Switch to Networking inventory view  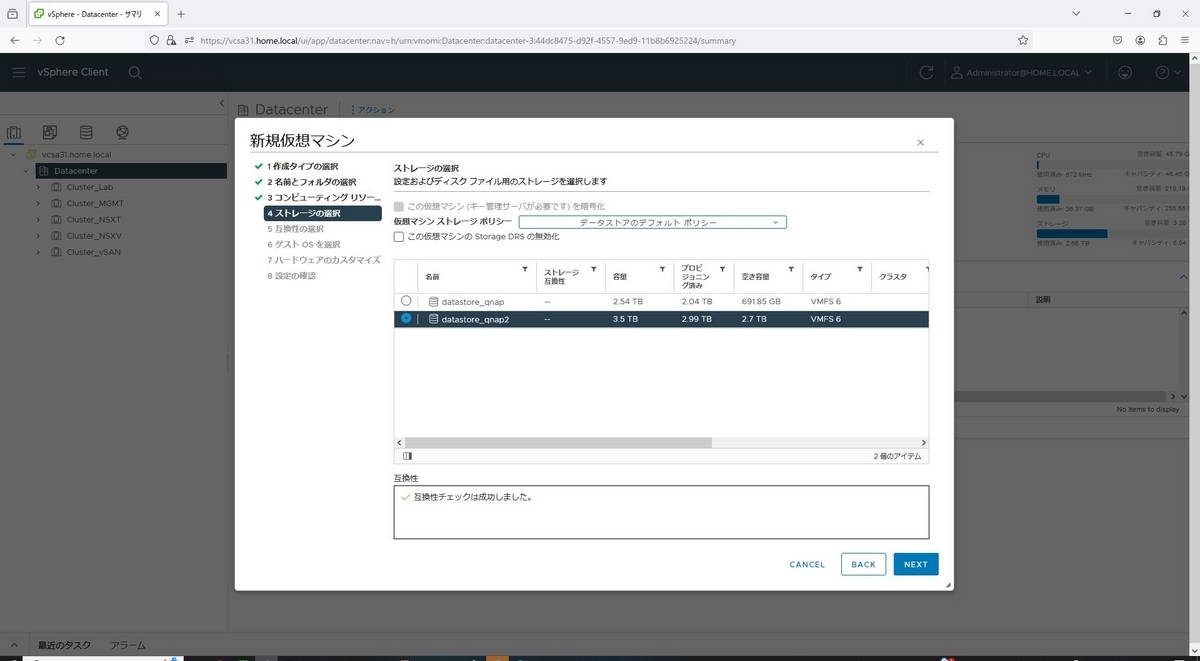pyautogui.click(x=122, y=132)
